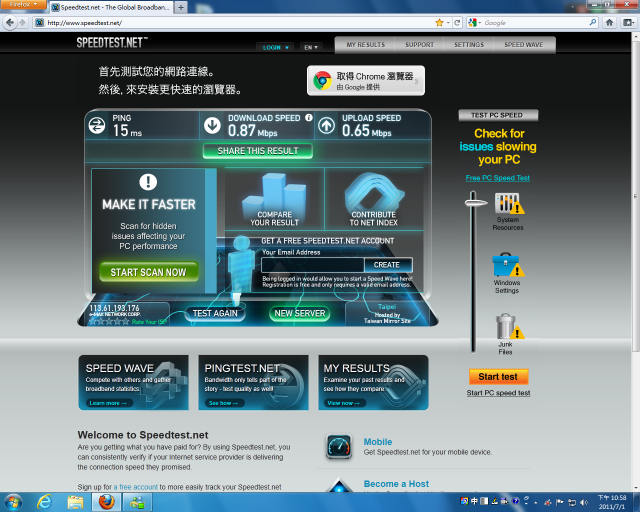The height and width of the screenshot is (512, 640).
Task: Reload the page with the refresh icon
Action: 458,22
